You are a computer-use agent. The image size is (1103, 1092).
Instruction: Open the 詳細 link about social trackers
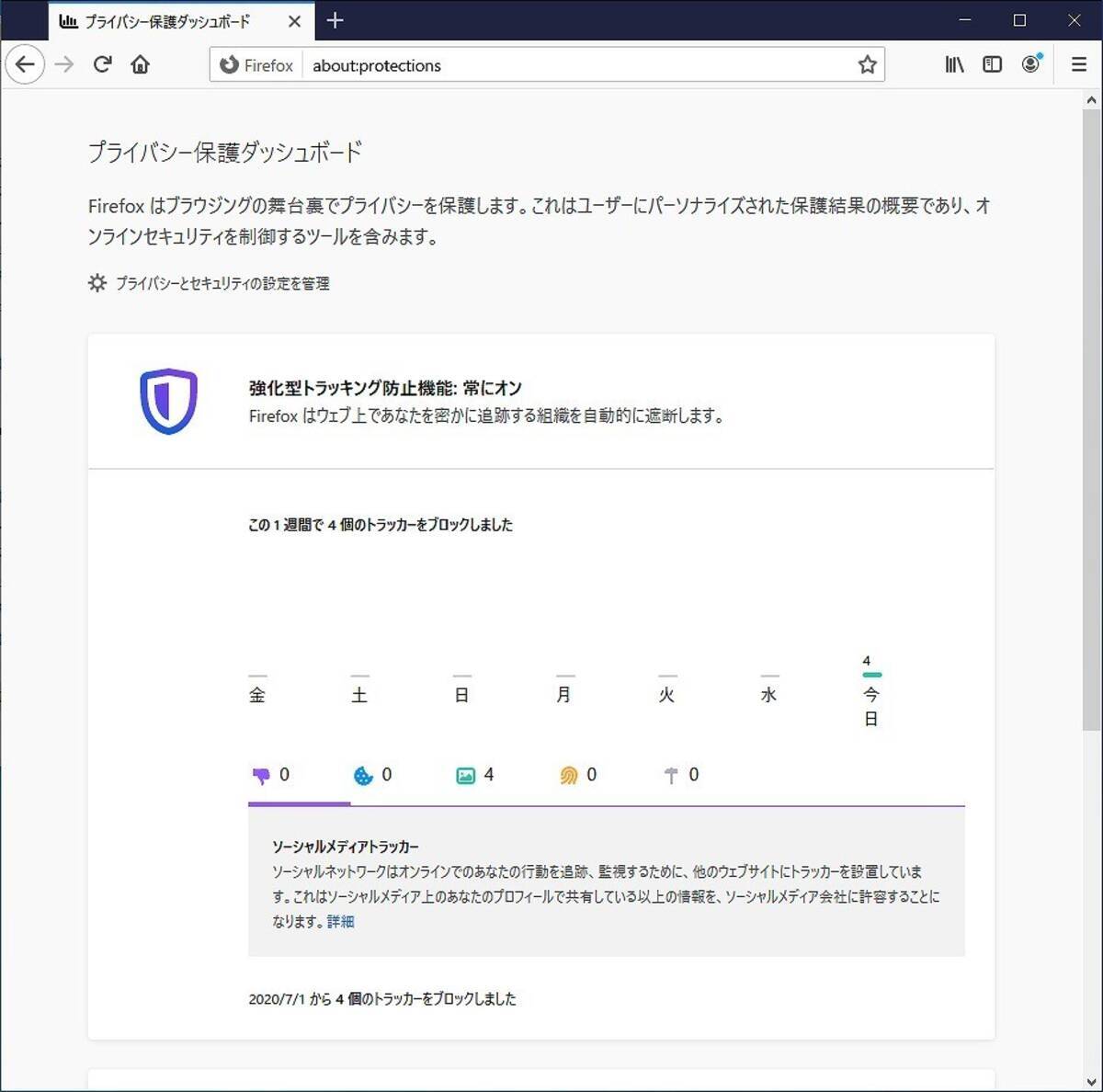340,922
